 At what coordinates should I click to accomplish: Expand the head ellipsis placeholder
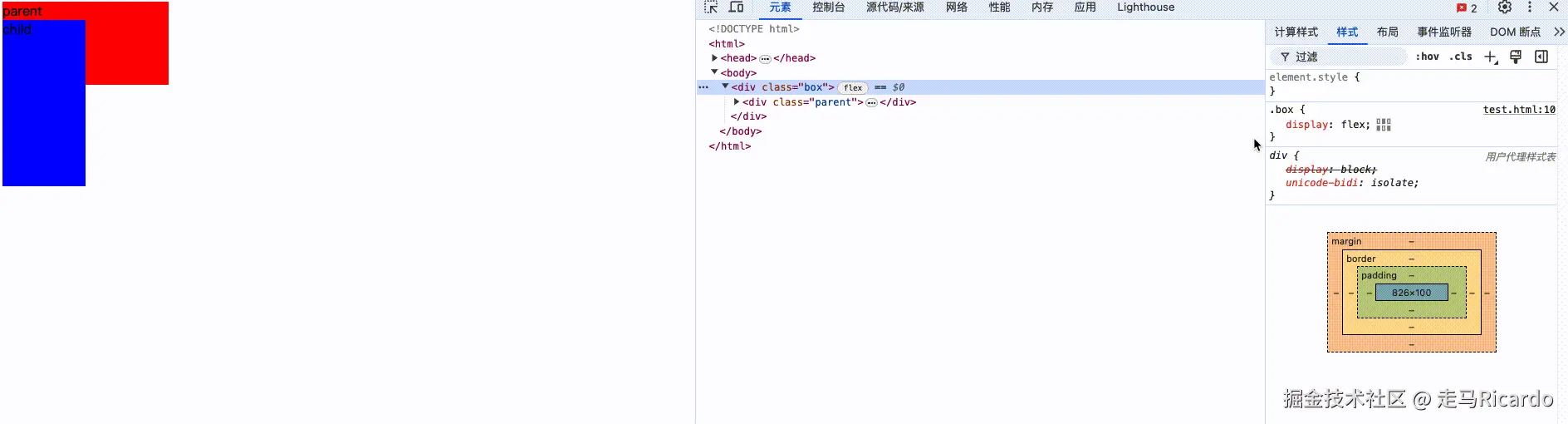(x=765, y=59)
